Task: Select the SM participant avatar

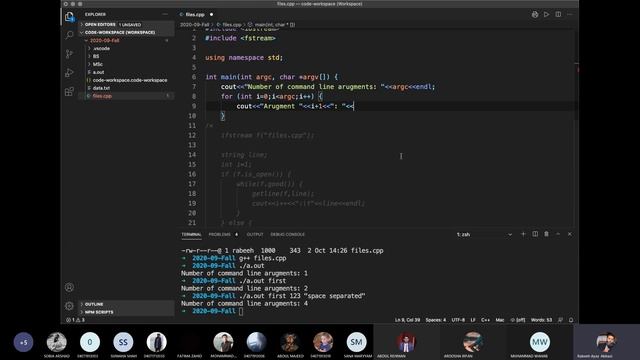Action: click(x=356, y=342)
